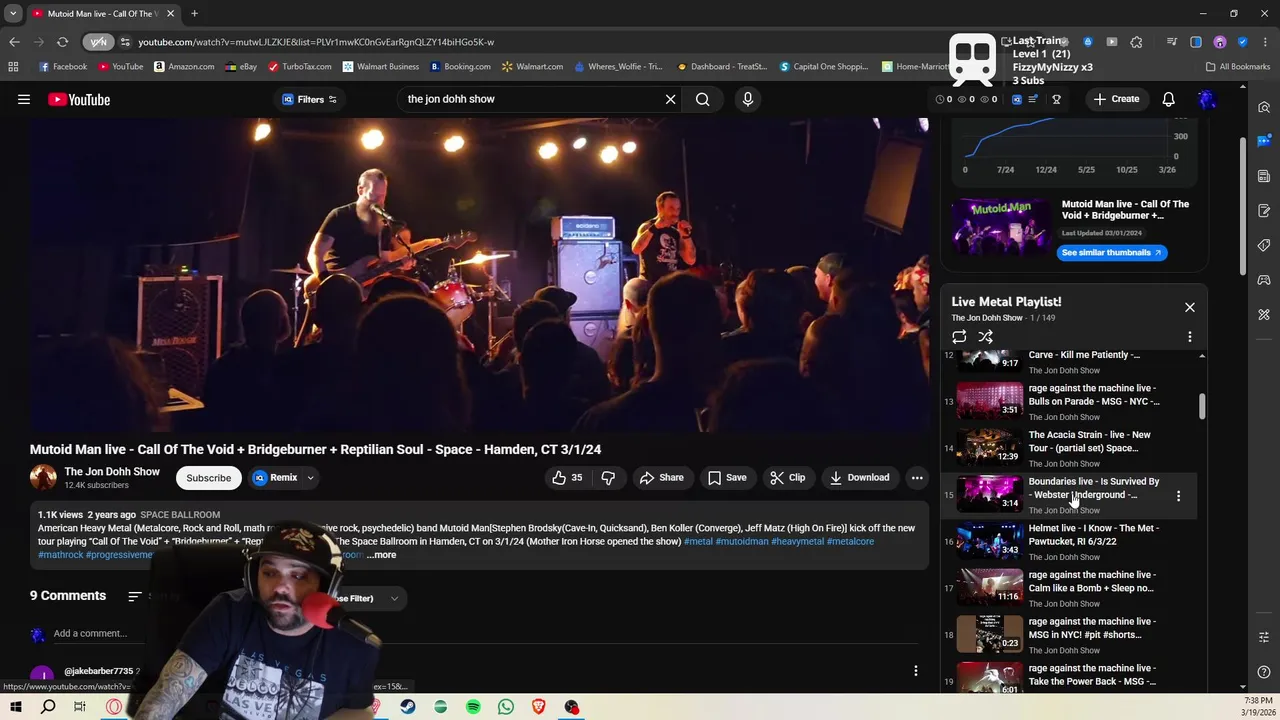Select the Mutoid Man live browser tab
1280x720 pixels.
tap(103, 14)
